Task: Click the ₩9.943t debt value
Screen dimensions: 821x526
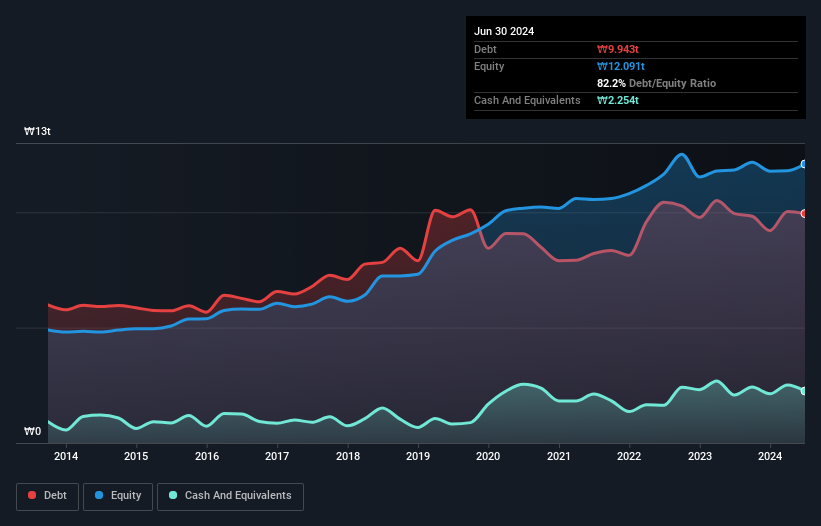Action: pyautogui.click(x=618, y=49)
